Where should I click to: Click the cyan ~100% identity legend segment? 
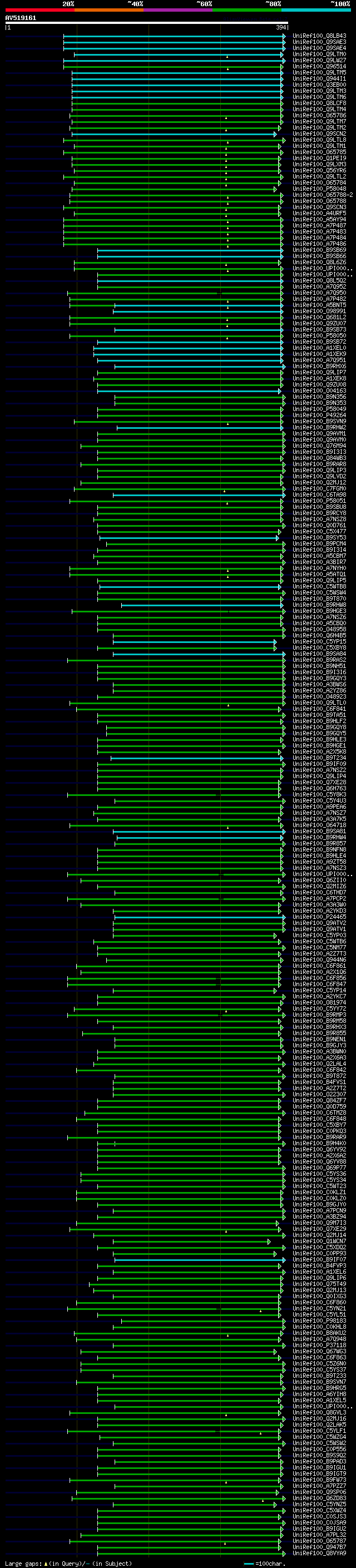(x=316, y=10)
